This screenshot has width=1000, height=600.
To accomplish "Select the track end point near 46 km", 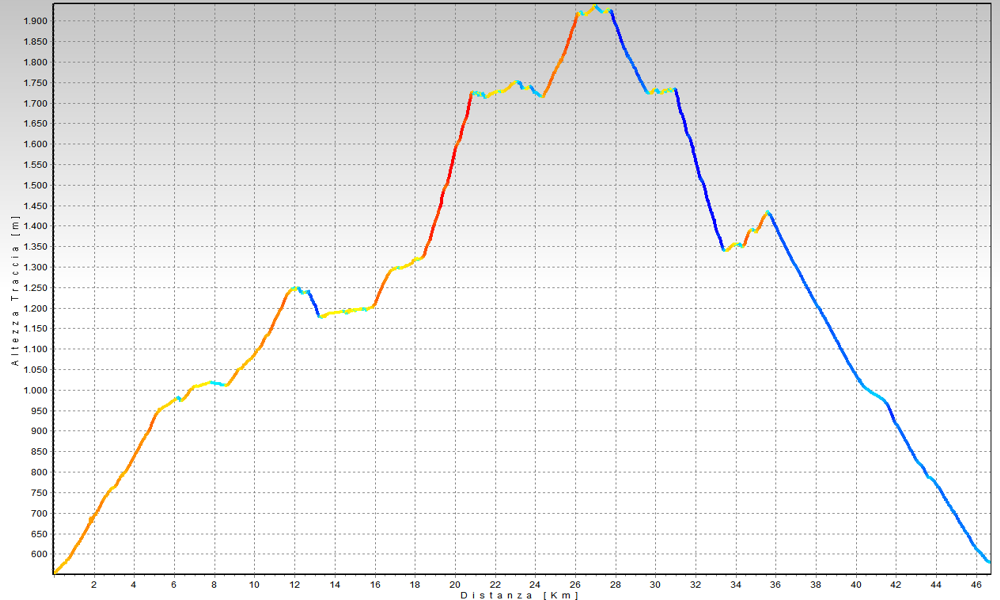I will pos(988,561).
